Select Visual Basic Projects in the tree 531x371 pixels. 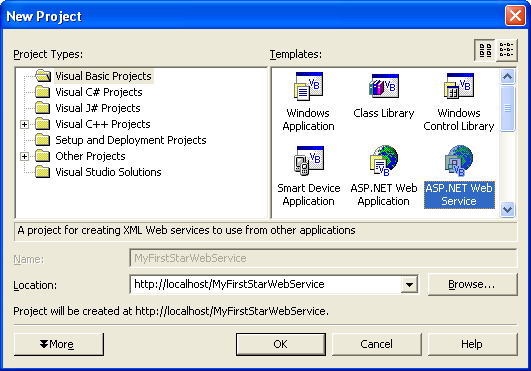click(x=103, y=76)
